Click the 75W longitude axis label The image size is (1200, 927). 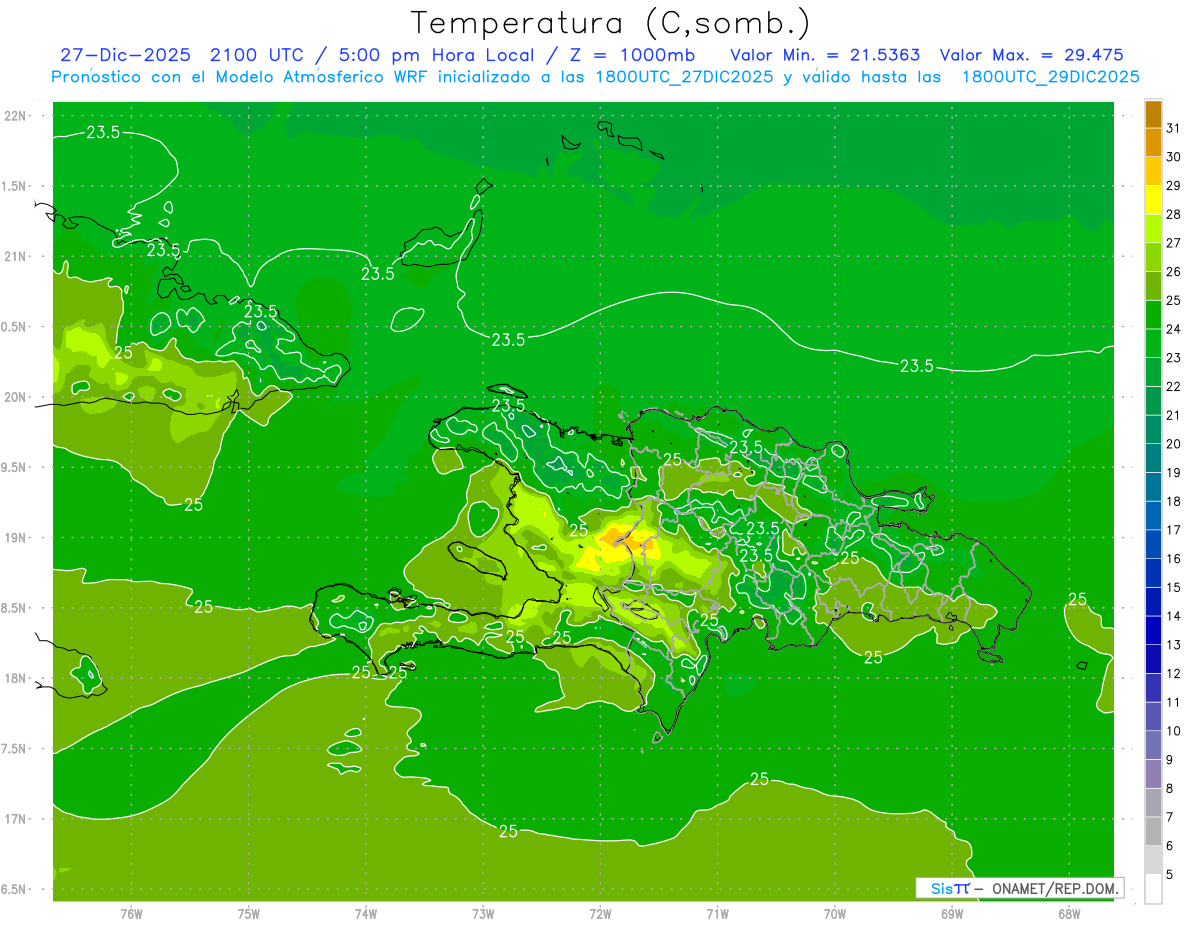click(248, 914)
